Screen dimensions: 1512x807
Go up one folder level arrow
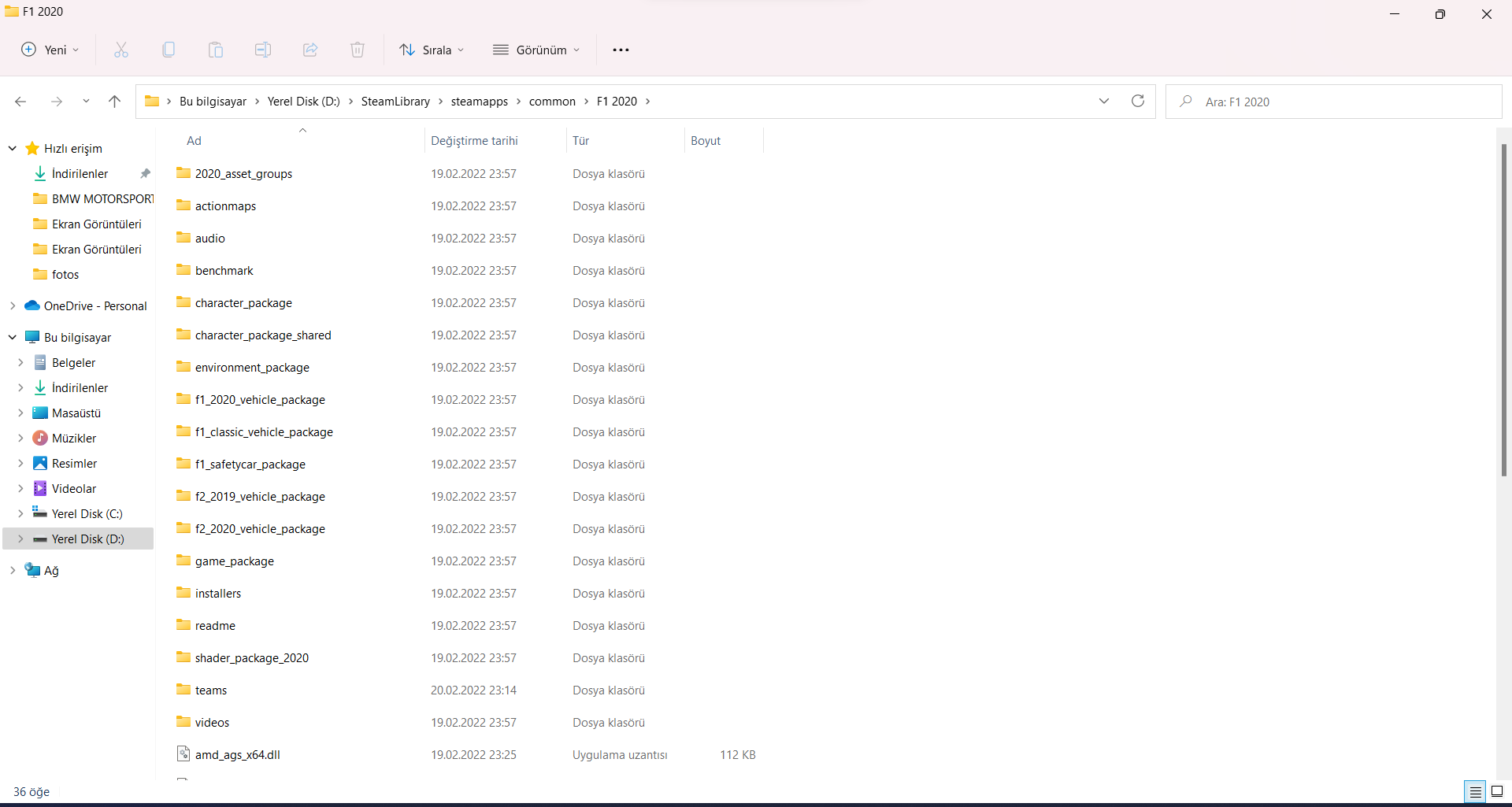click(x=115, y=102)
